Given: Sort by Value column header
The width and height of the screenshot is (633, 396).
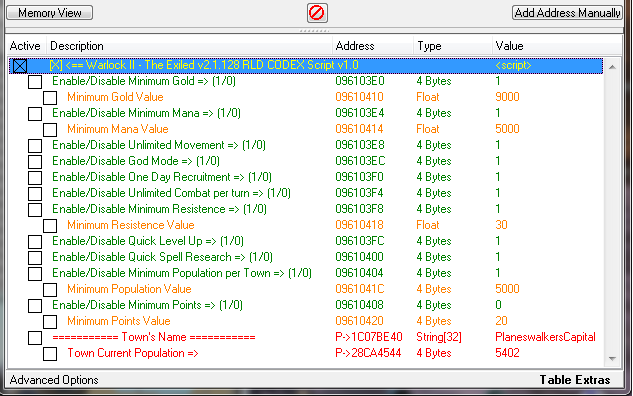Looking at the screenshot, I should 557,46.
